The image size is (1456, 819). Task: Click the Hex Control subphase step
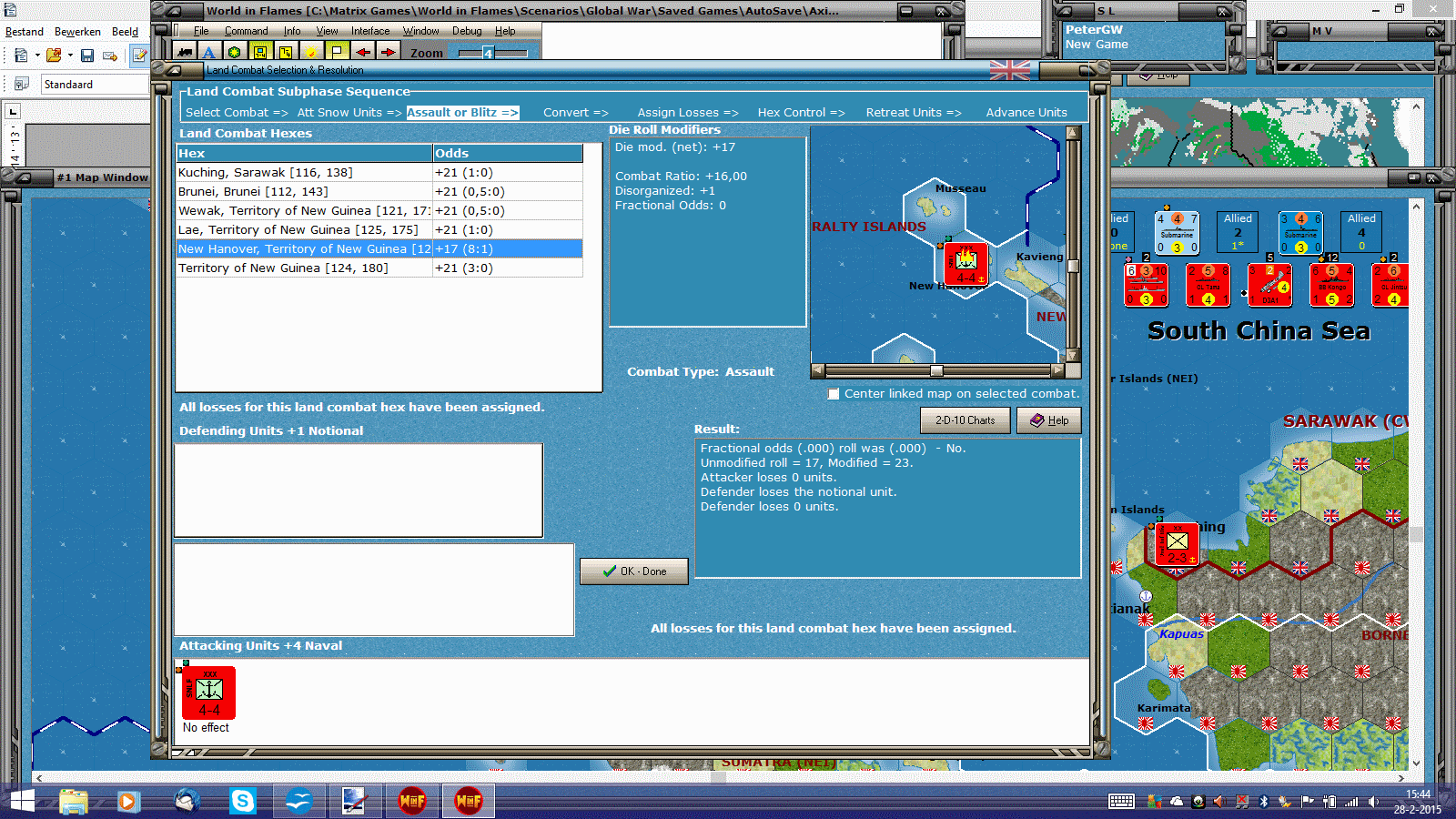(801, 113)
